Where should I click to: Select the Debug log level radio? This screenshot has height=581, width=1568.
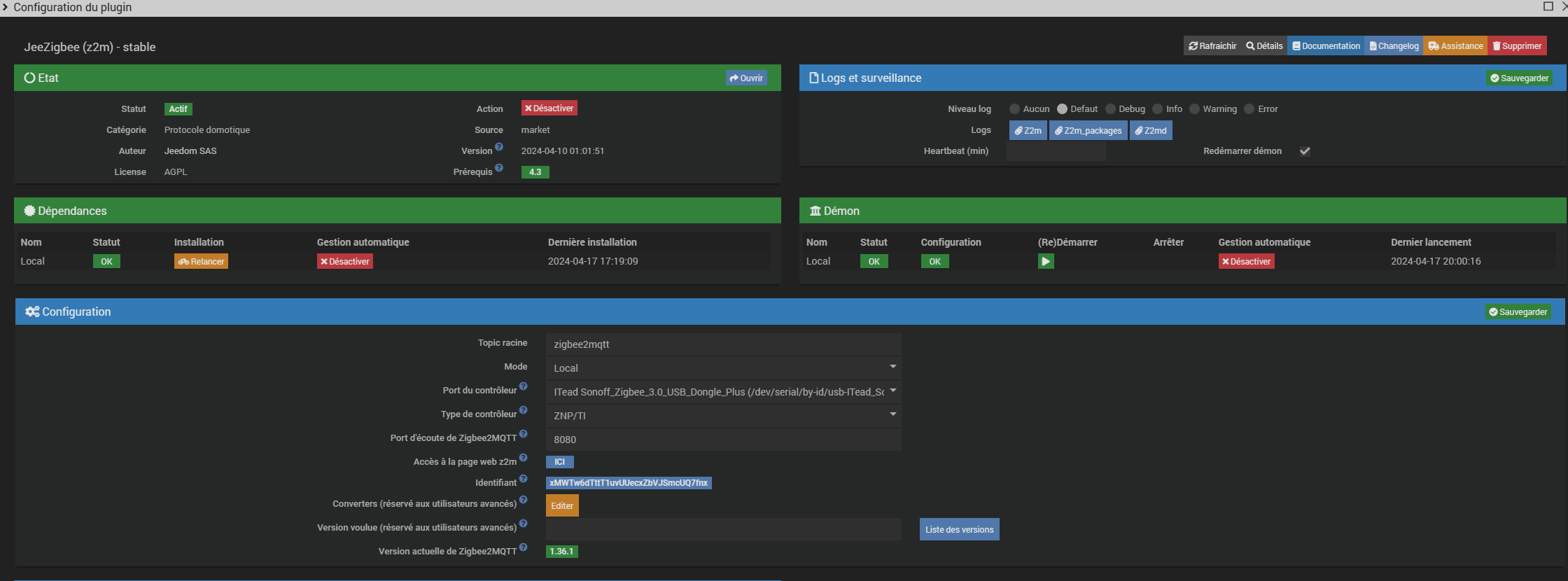[x=1110, y=108]
